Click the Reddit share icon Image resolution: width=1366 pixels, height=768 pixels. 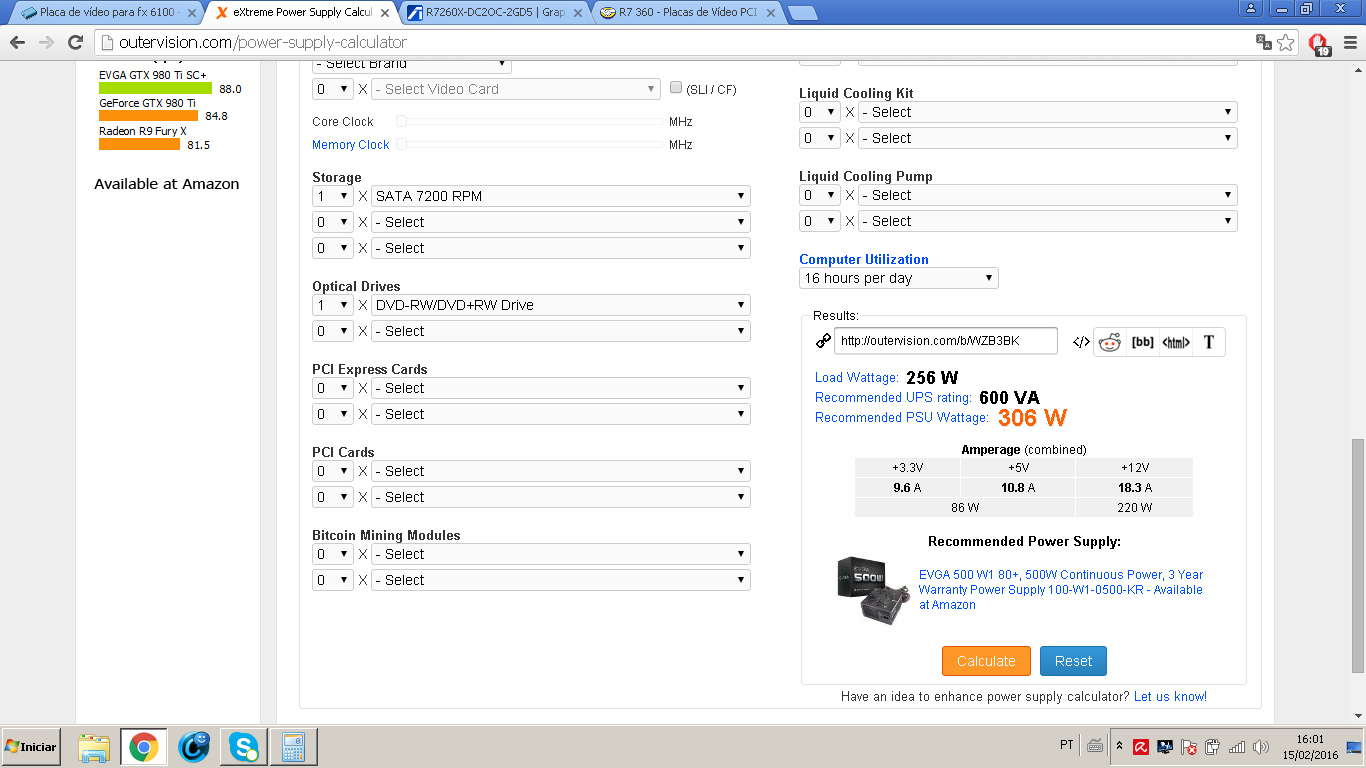(1109, 342)
